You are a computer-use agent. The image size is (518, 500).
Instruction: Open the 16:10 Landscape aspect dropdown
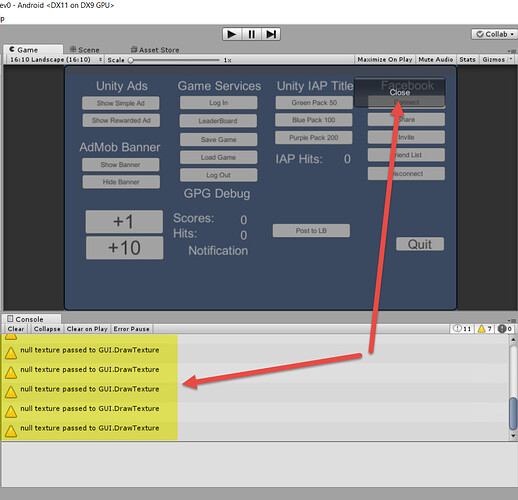[x=55, y=60]
